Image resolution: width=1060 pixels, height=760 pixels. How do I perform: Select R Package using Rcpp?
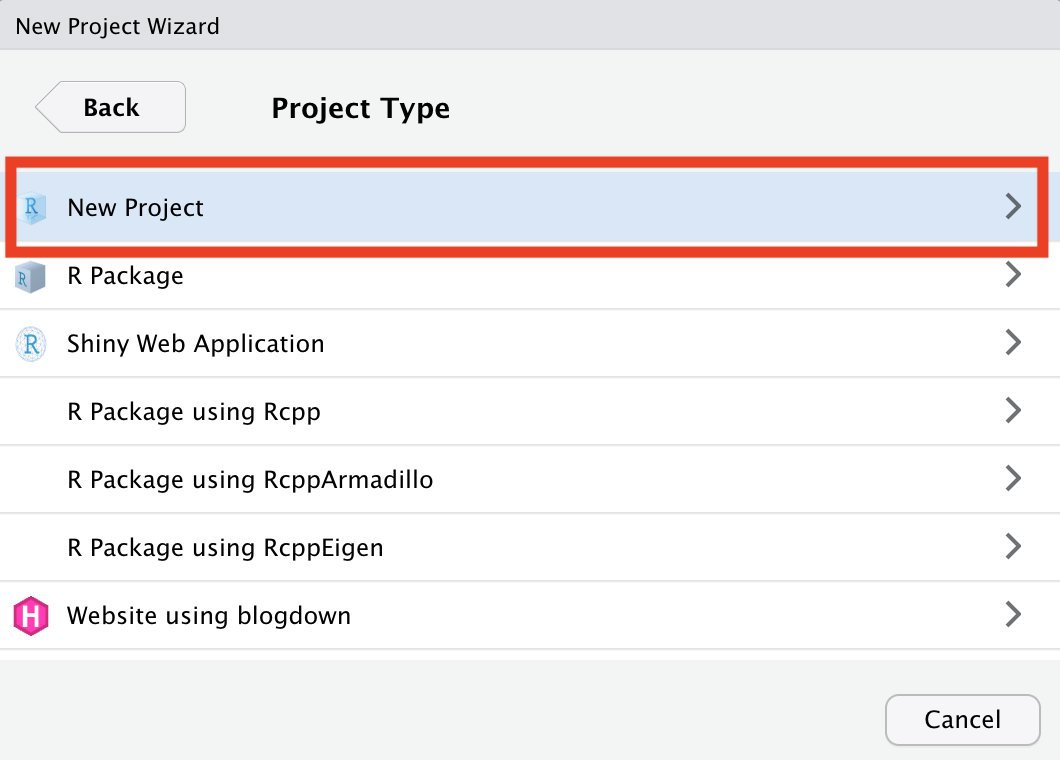530,411
